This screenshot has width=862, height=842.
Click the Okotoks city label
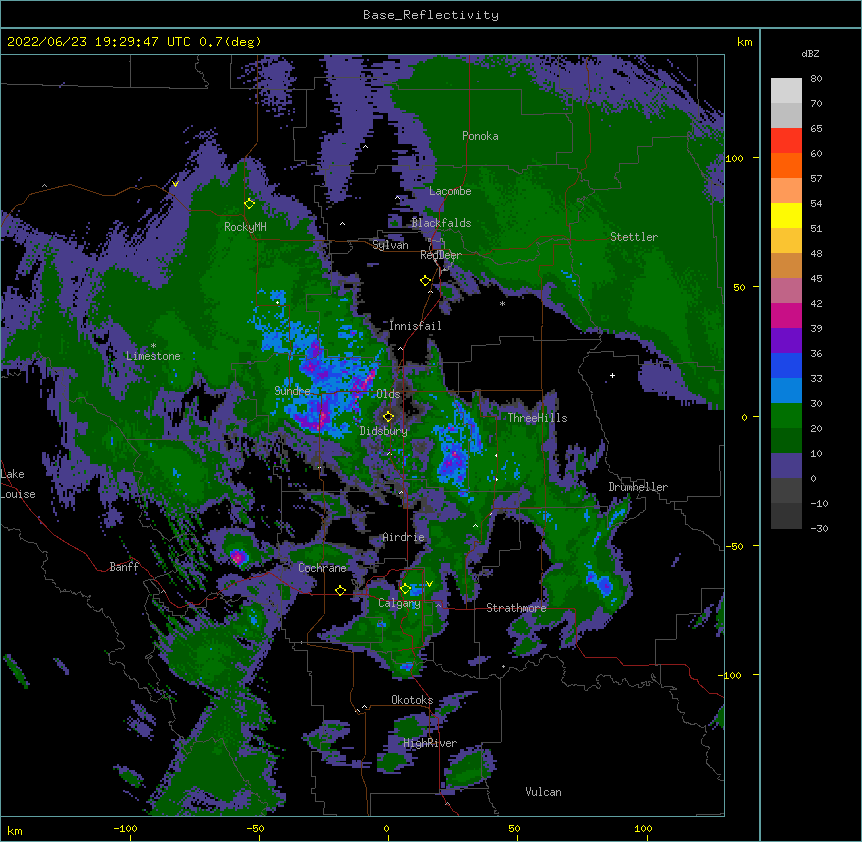(x=412, y=700)
